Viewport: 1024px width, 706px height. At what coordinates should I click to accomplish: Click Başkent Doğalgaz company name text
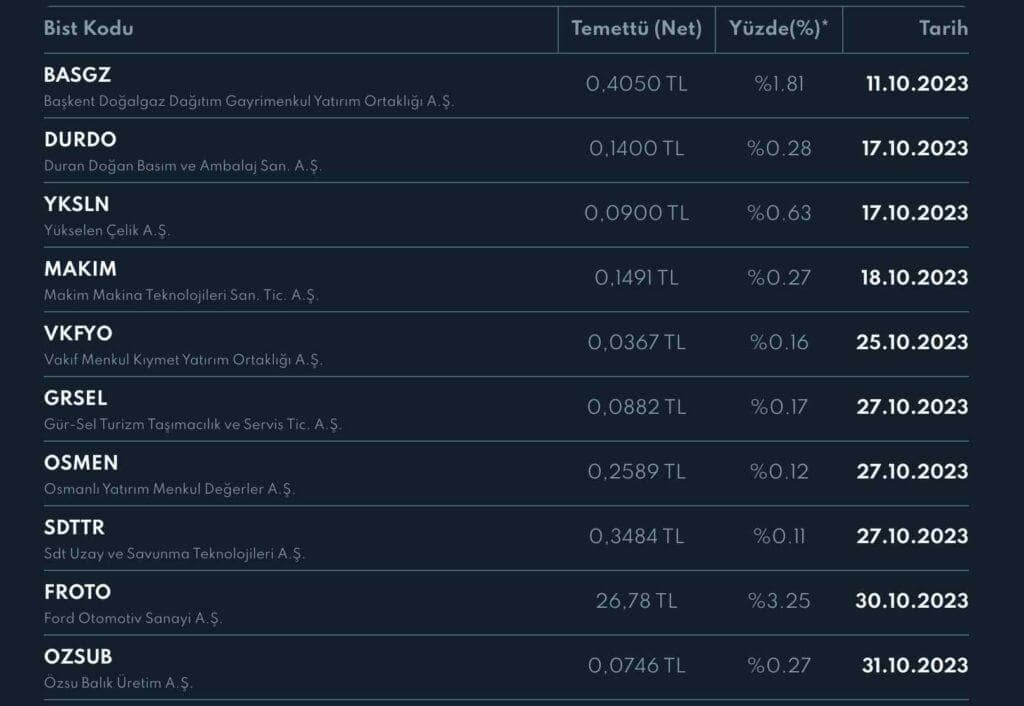tap(249, 102)
